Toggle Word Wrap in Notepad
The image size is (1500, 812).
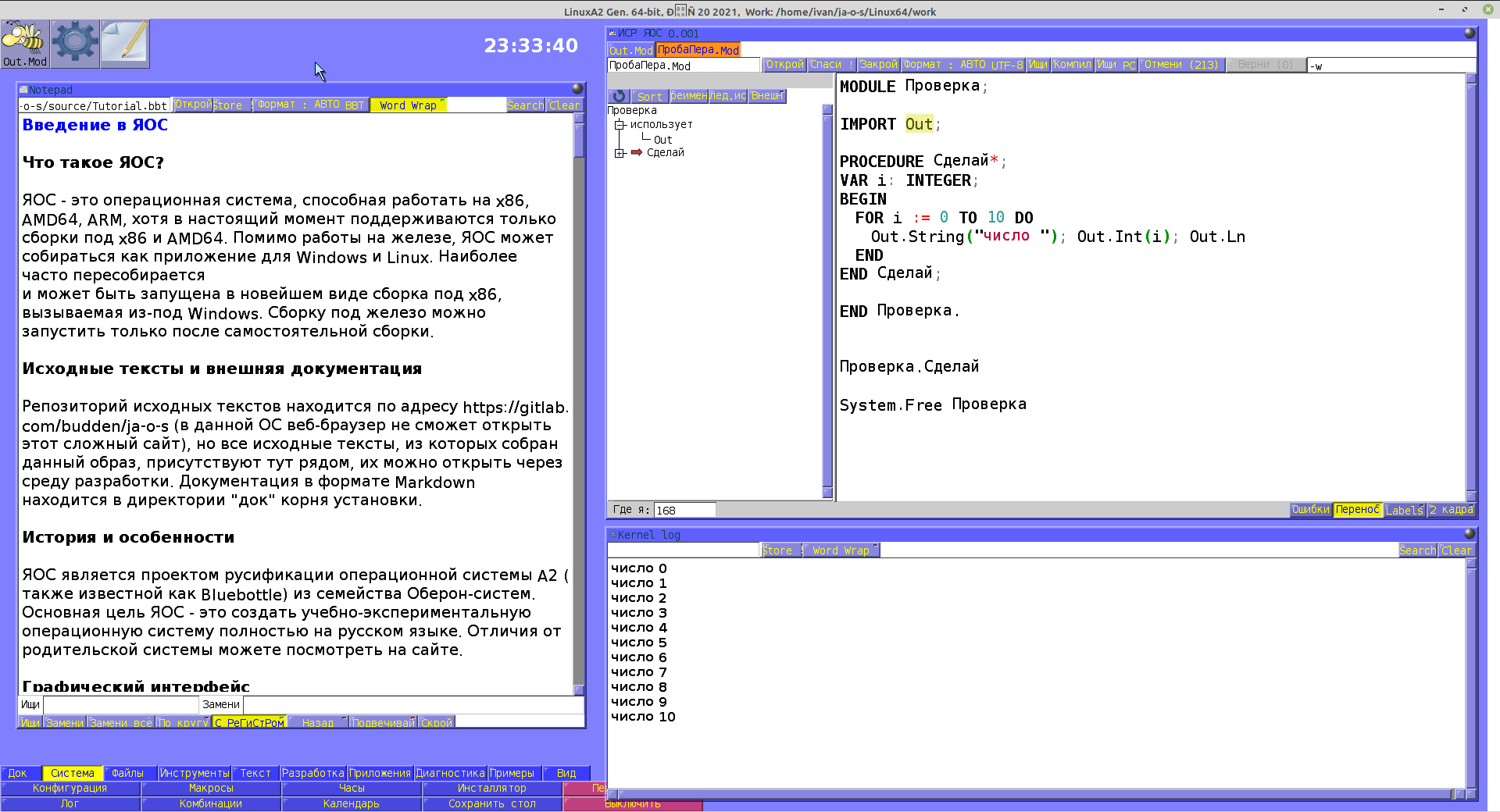[409, 105]
